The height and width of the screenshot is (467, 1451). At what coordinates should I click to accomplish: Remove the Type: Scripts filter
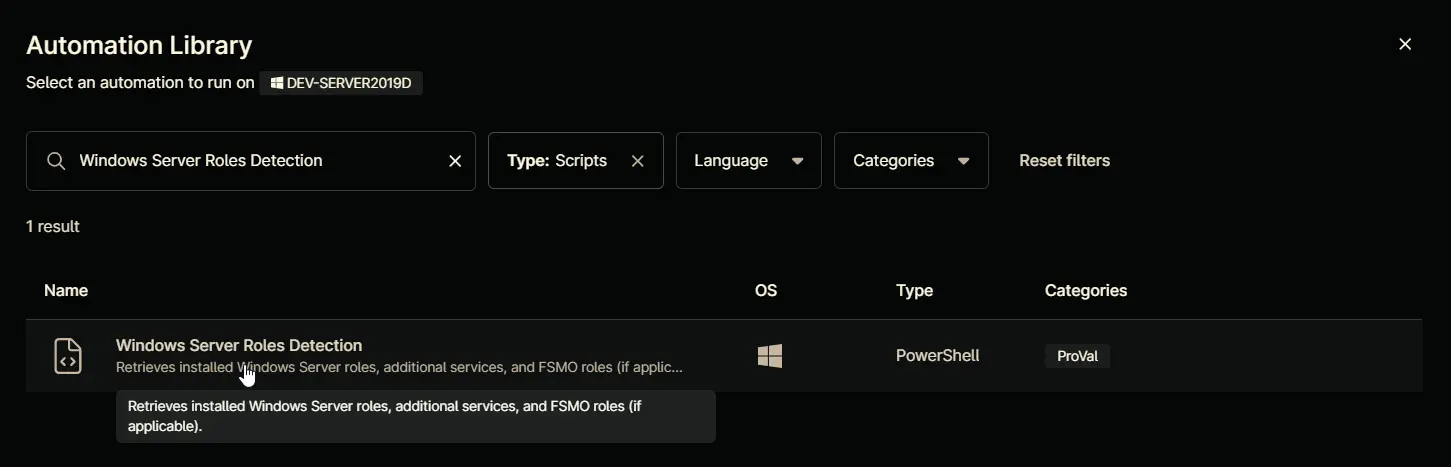638,161
